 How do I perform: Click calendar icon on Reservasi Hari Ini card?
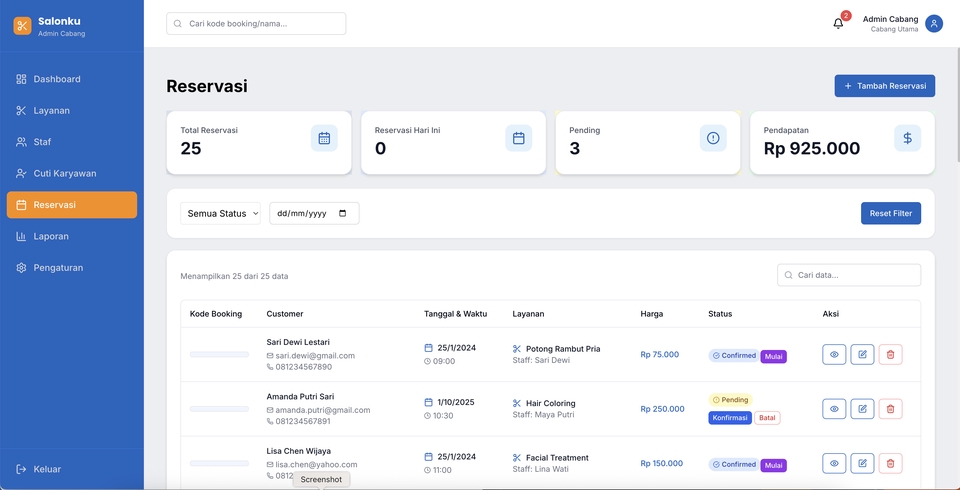(518, 138)
